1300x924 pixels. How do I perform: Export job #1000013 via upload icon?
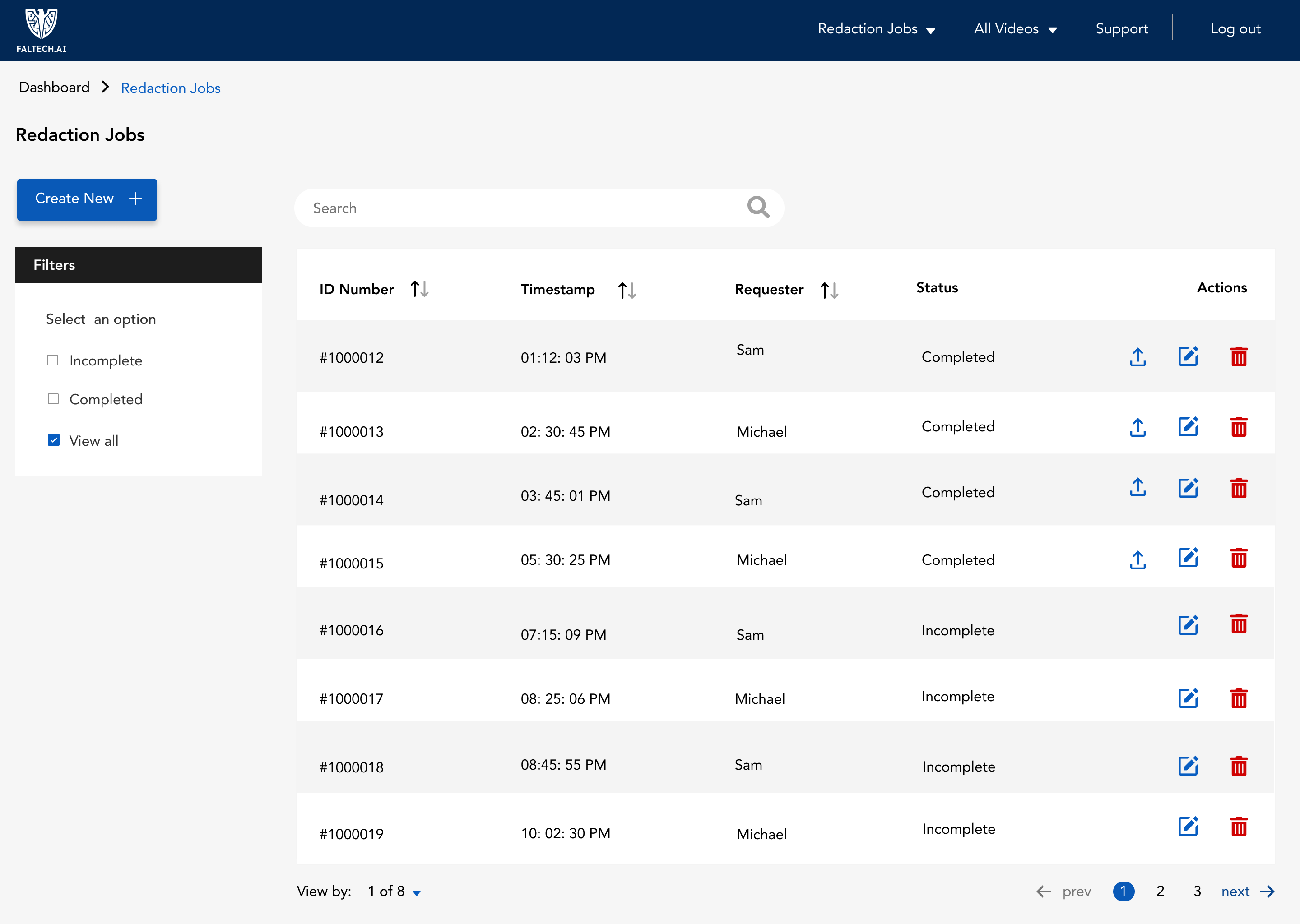click(1137, 427)
